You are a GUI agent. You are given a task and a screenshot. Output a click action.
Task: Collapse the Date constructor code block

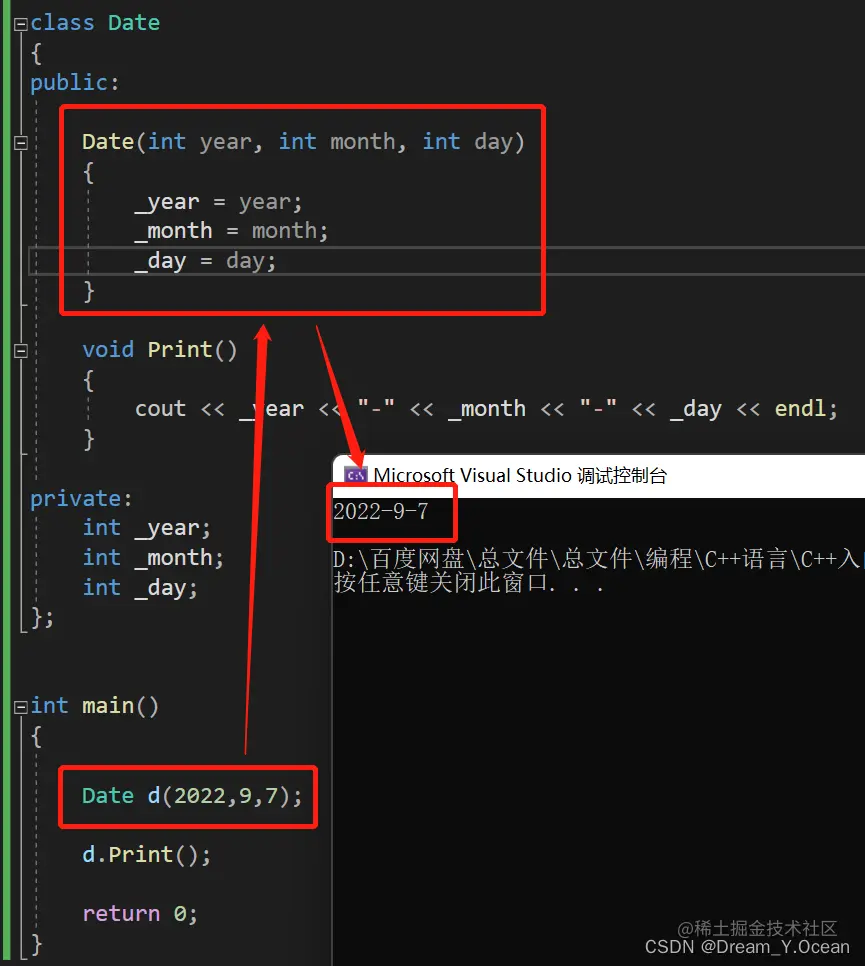point(21,143)
